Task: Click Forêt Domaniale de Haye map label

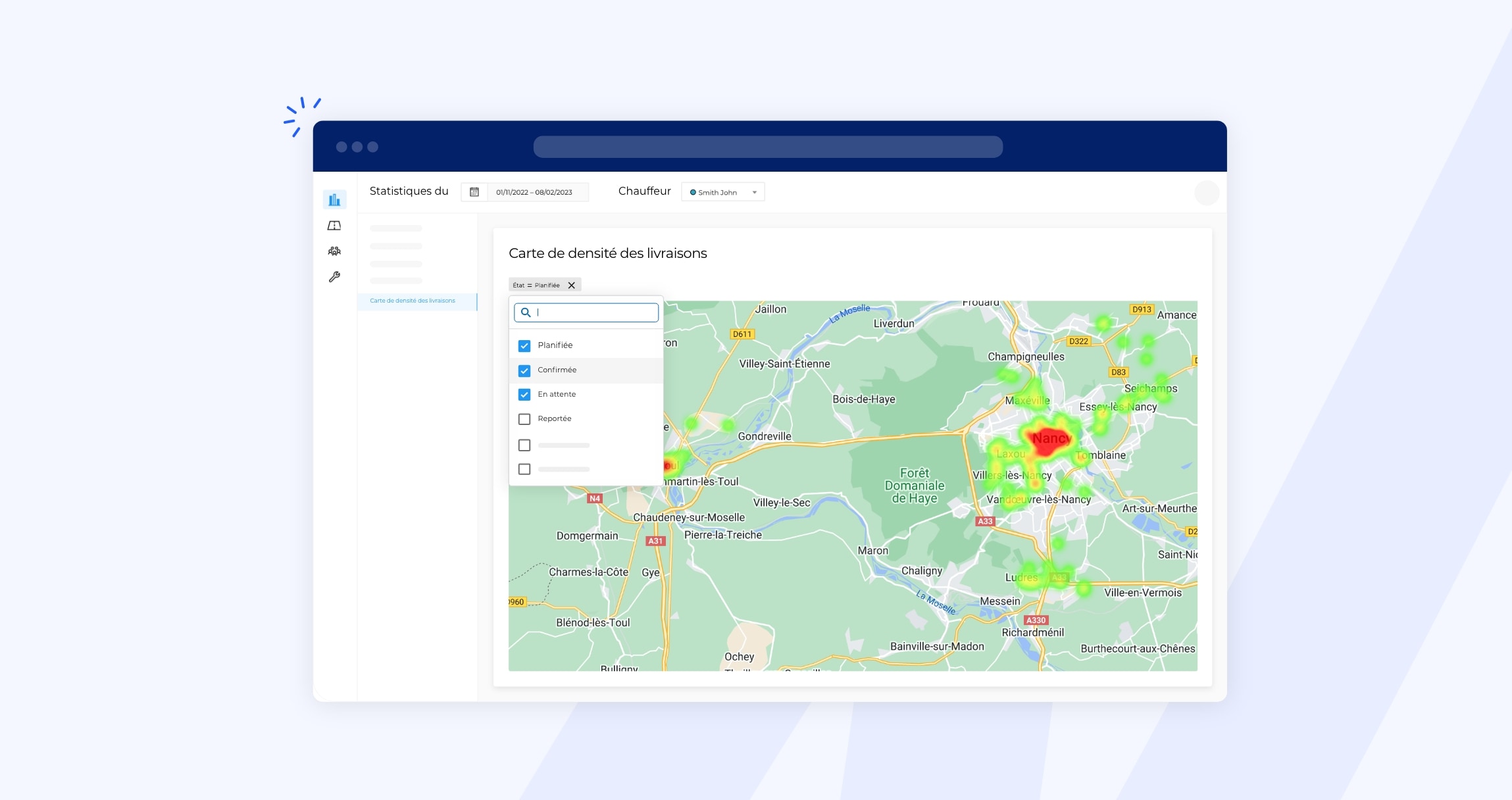Action: pyautogui.click(x=915, y=486)
